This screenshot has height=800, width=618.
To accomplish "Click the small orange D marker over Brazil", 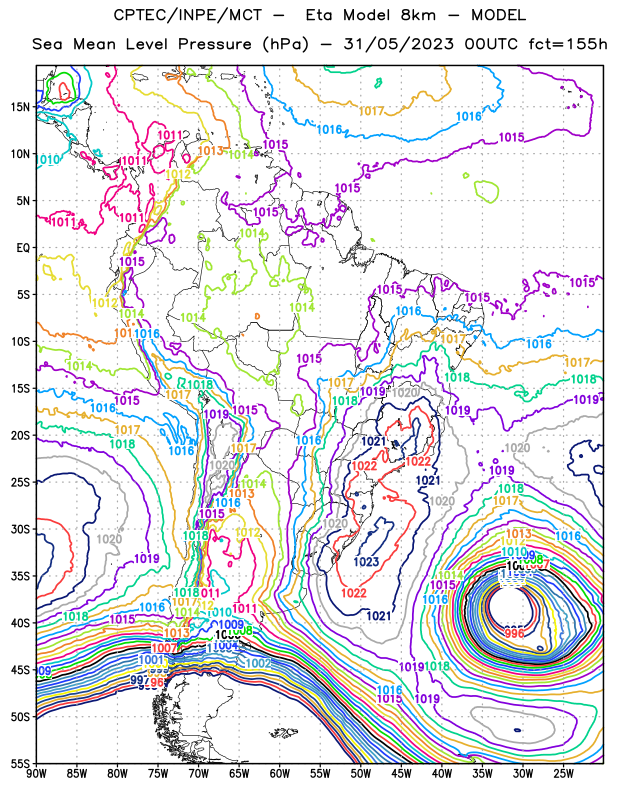I will [257, 317].
